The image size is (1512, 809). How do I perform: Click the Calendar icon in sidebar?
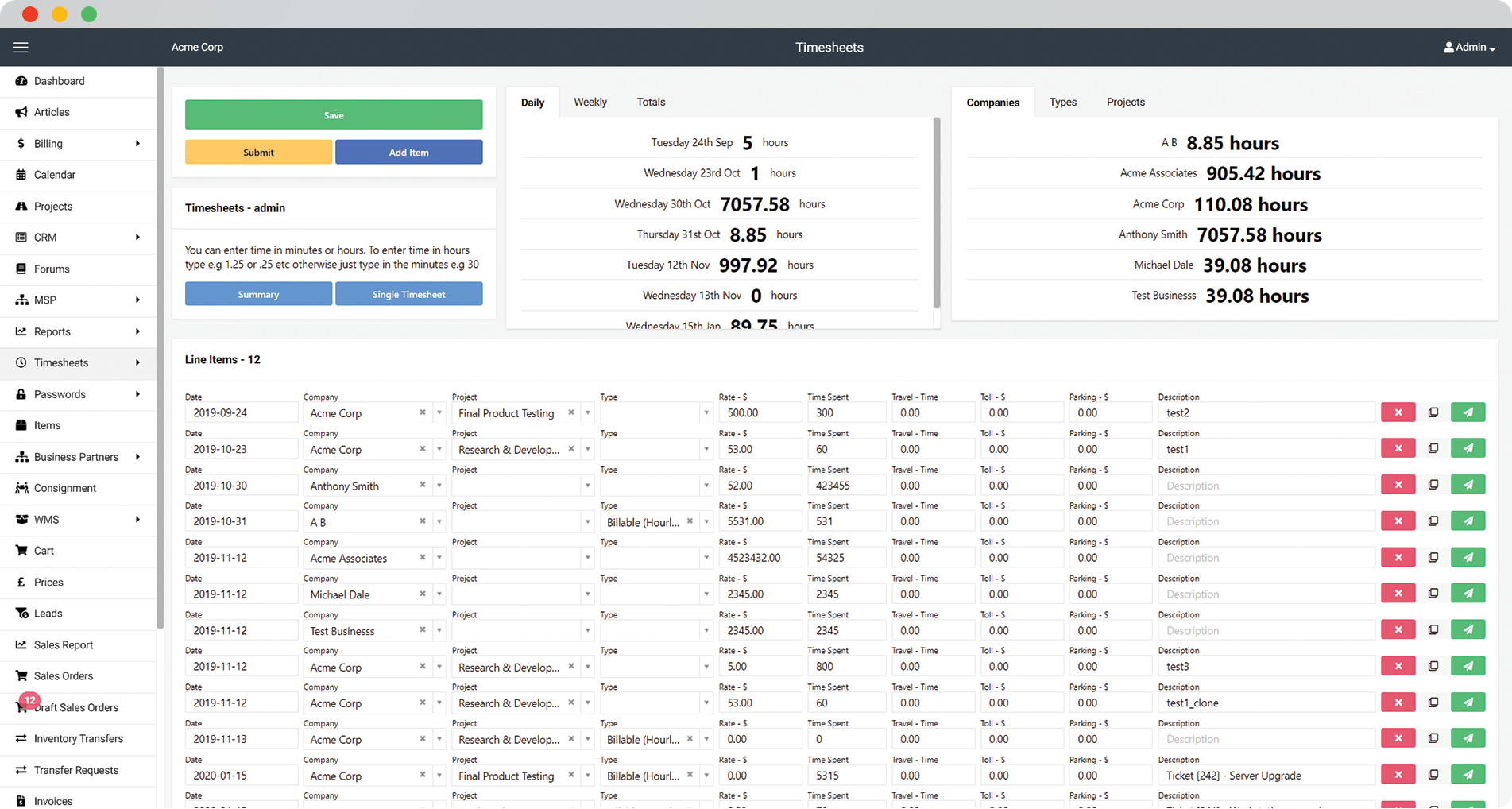pyautogui.click(x=21, y=175)
